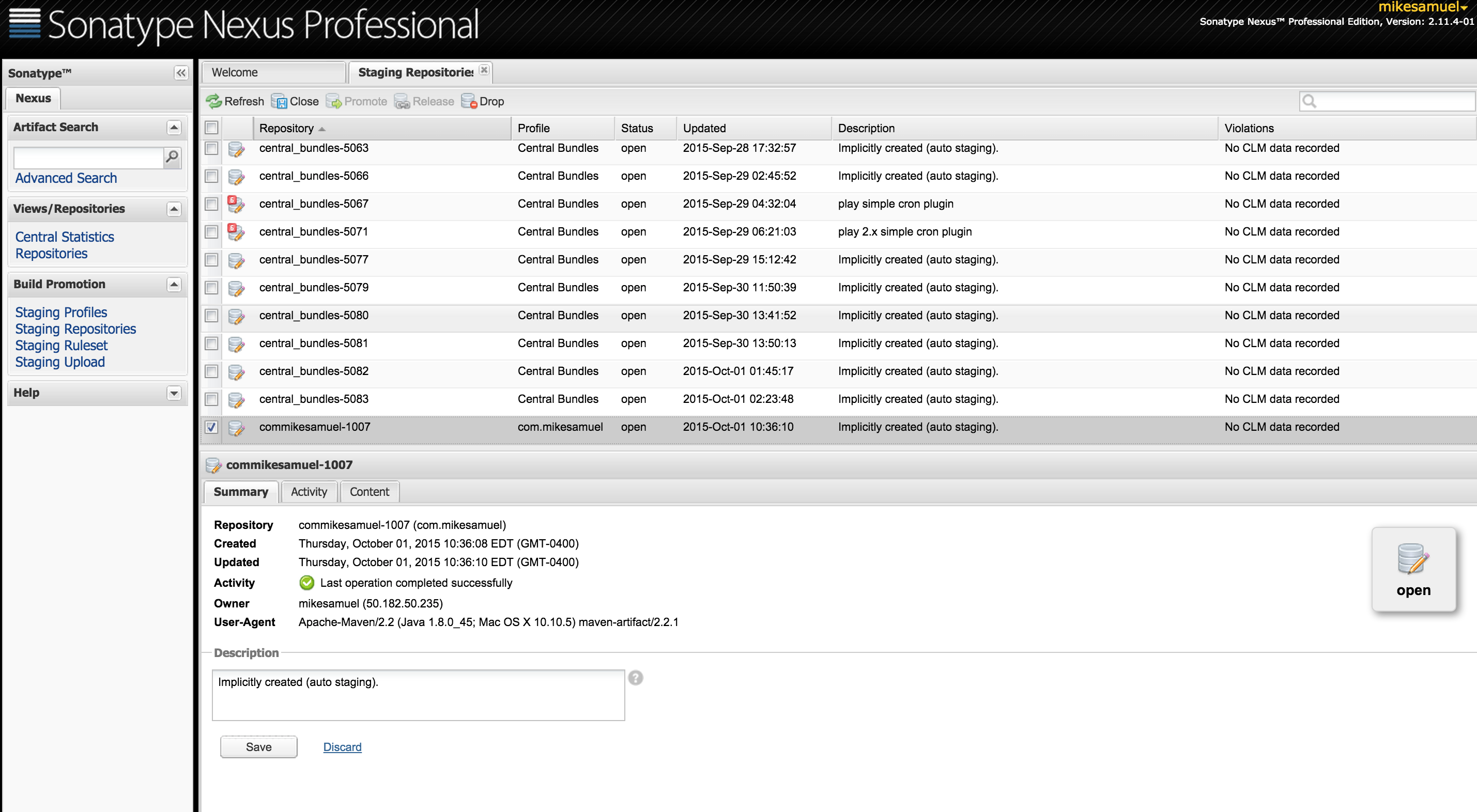The image size is (1477, 812).
Task: Click repository icon for central_bundles-5080
Action: point(236,316)
